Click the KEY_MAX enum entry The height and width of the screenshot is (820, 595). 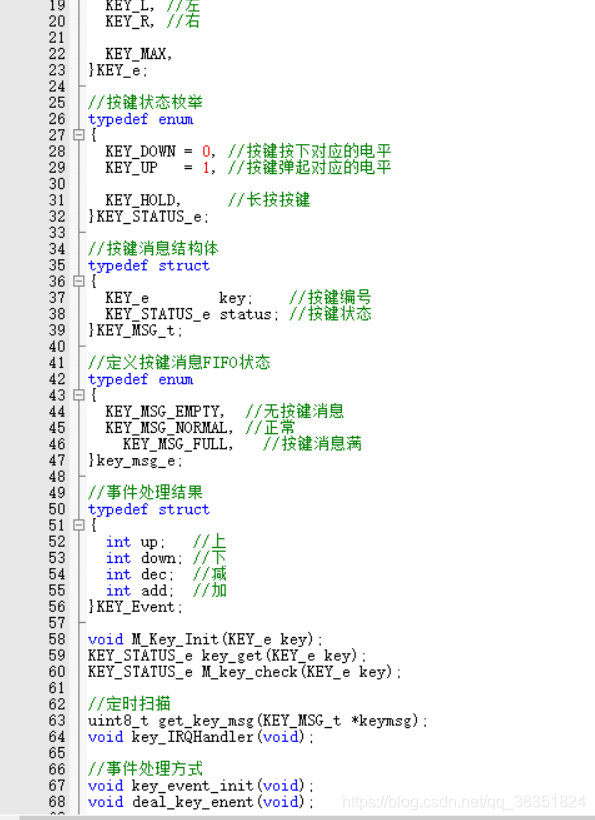(x=139, y=54)
